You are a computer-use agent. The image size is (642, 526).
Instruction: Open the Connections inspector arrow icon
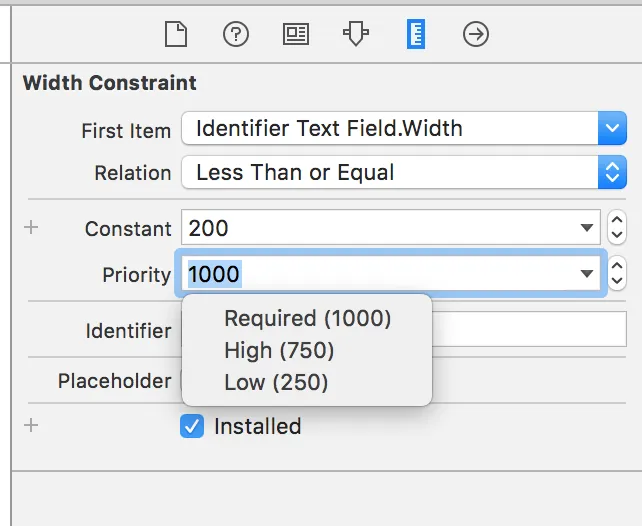click(476, 35)
